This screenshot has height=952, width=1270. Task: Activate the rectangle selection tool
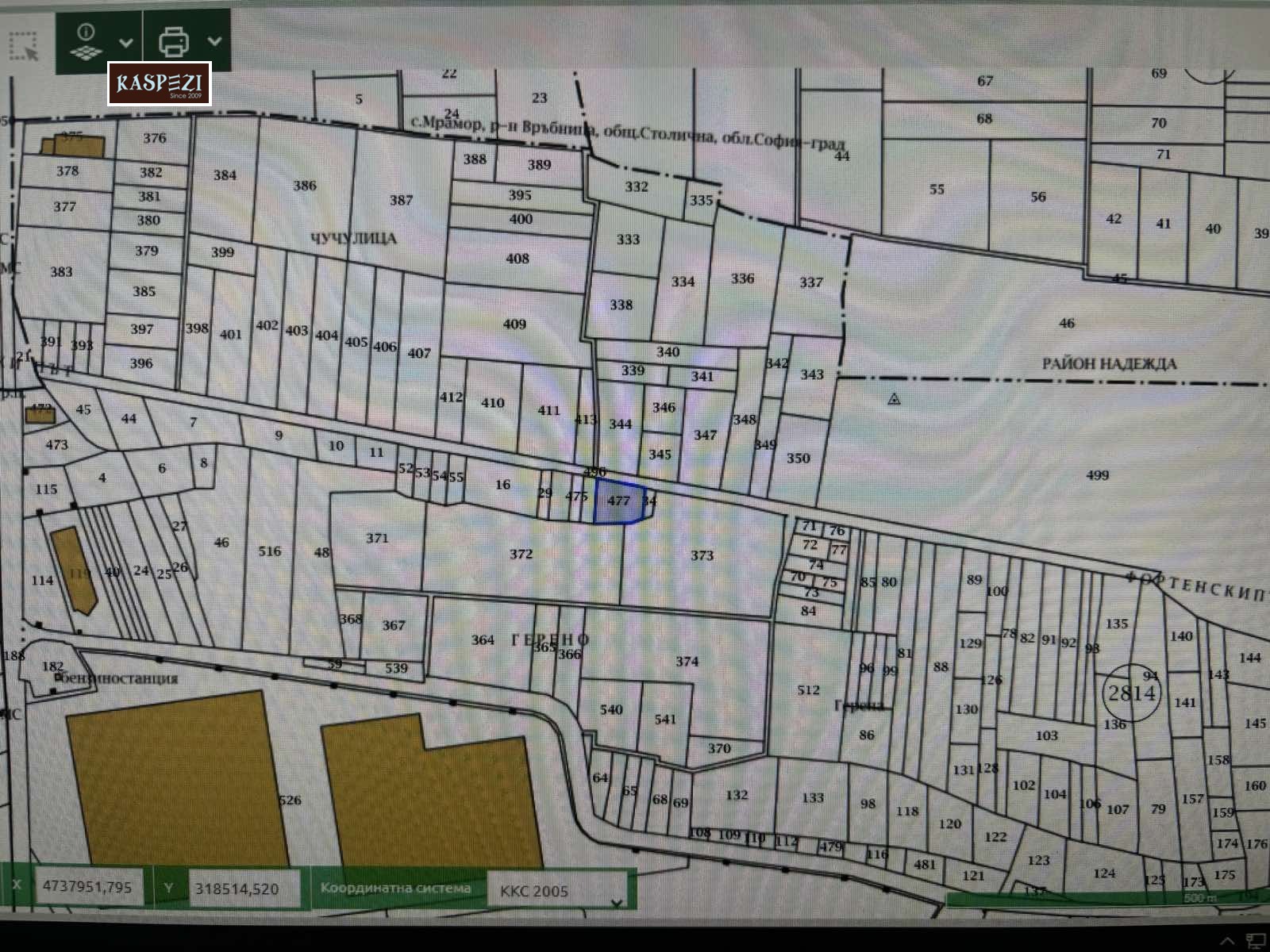coord(24,46)
